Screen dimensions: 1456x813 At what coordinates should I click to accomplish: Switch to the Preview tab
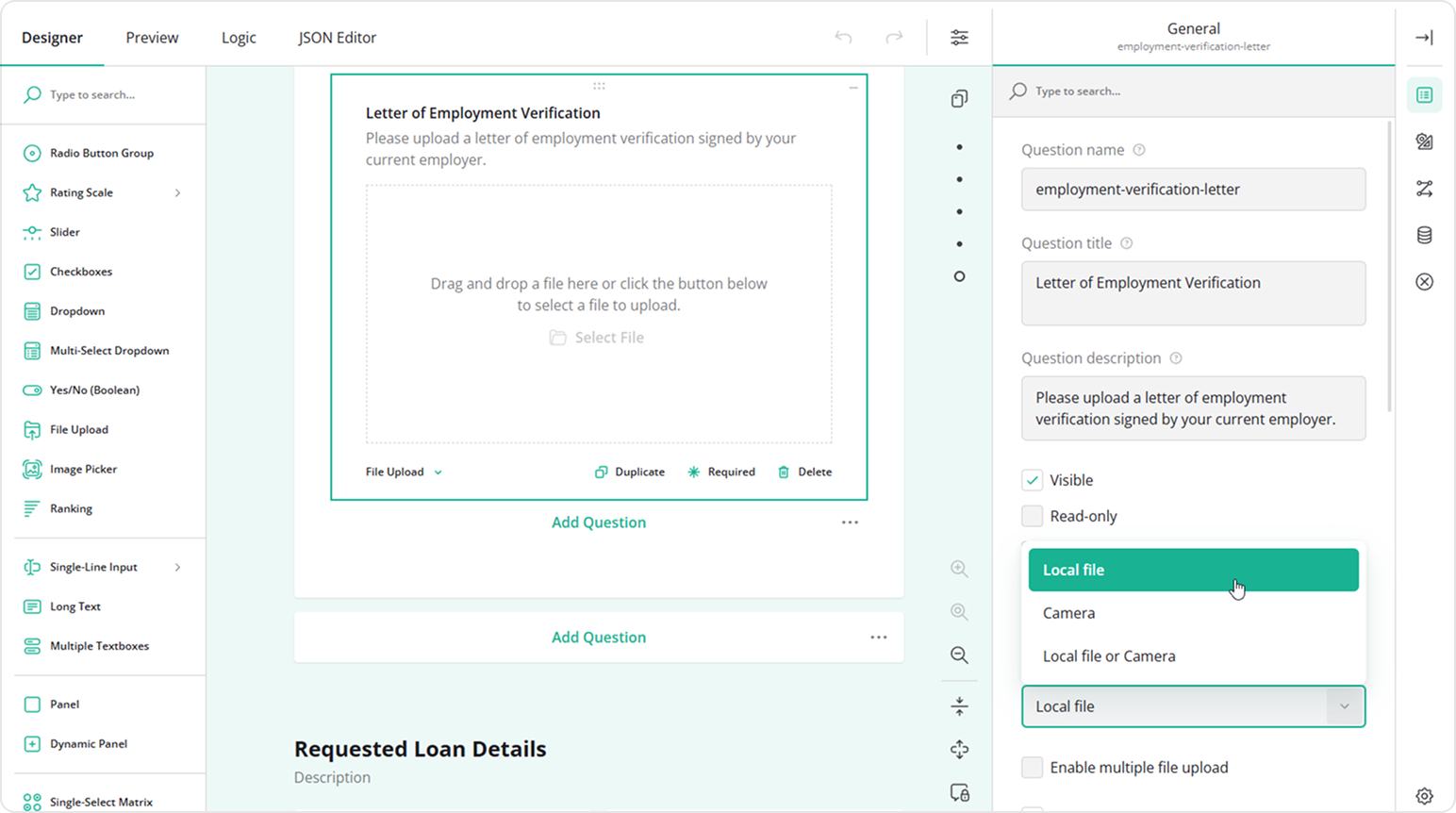(151, 37)
